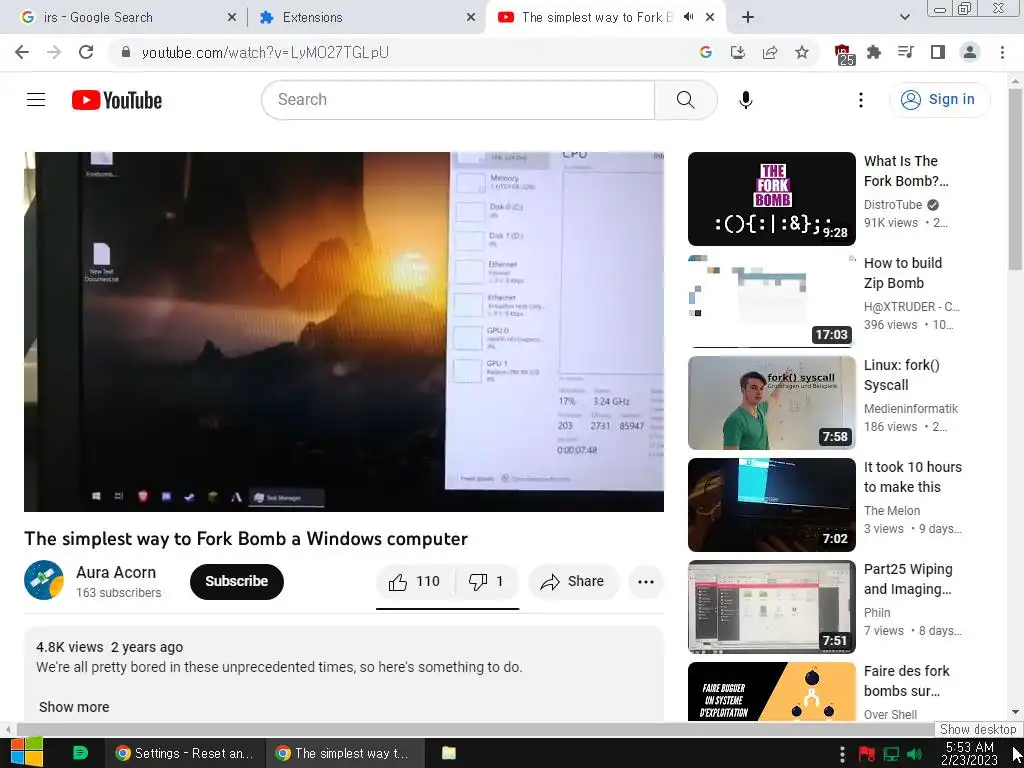Screen dimensions: 1024x768
Task: Open volume control in system tray
Action: pyautogui.click(x=916, y=754)
